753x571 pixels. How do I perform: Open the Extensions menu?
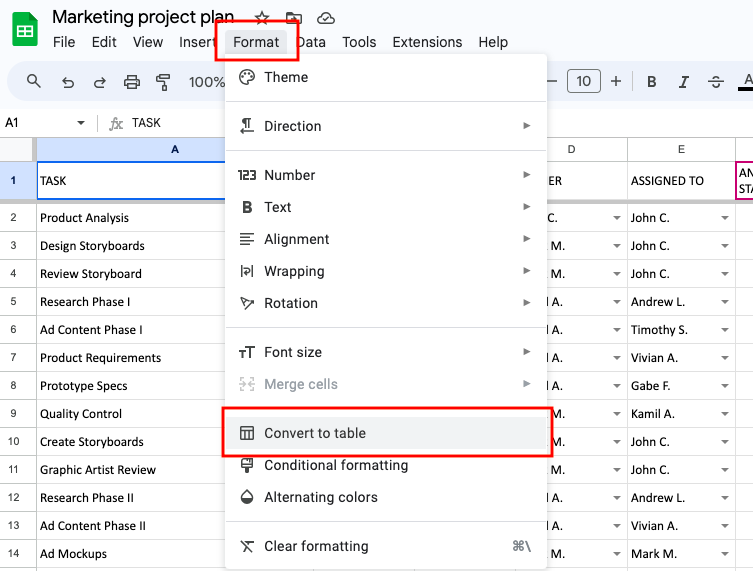427,42
